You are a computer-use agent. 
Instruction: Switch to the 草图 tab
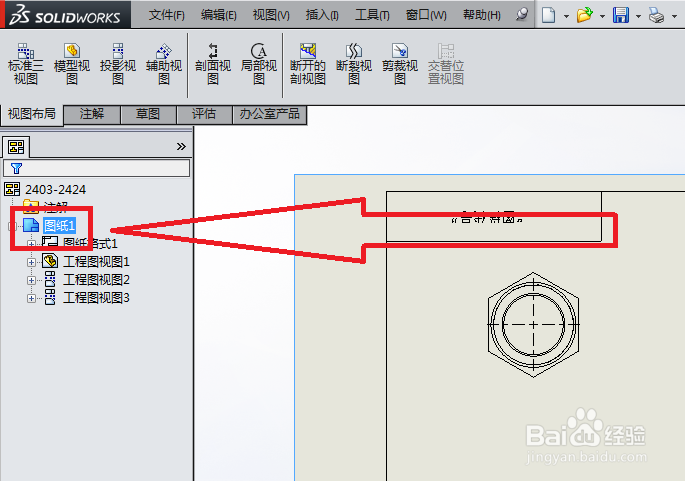click(148, 114)
